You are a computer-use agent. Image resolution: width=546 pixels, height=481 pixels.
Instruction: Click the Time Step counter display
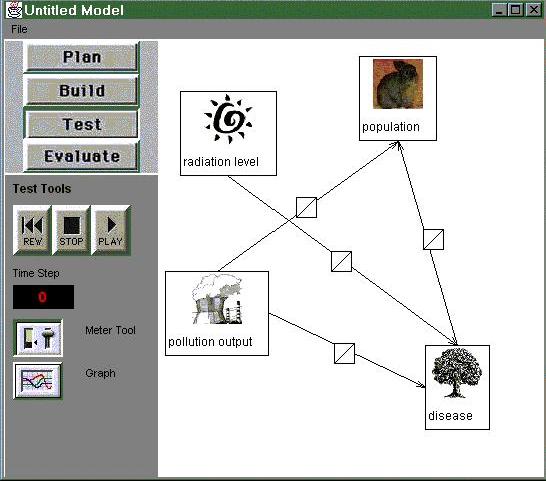click(44, 297)
